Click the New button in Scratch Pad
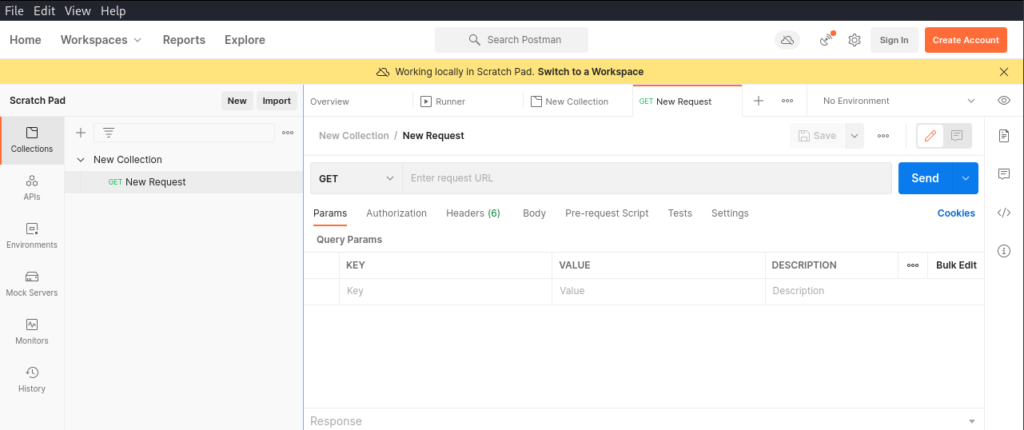The image size is (1024, 430). click(x=237, y=101)
